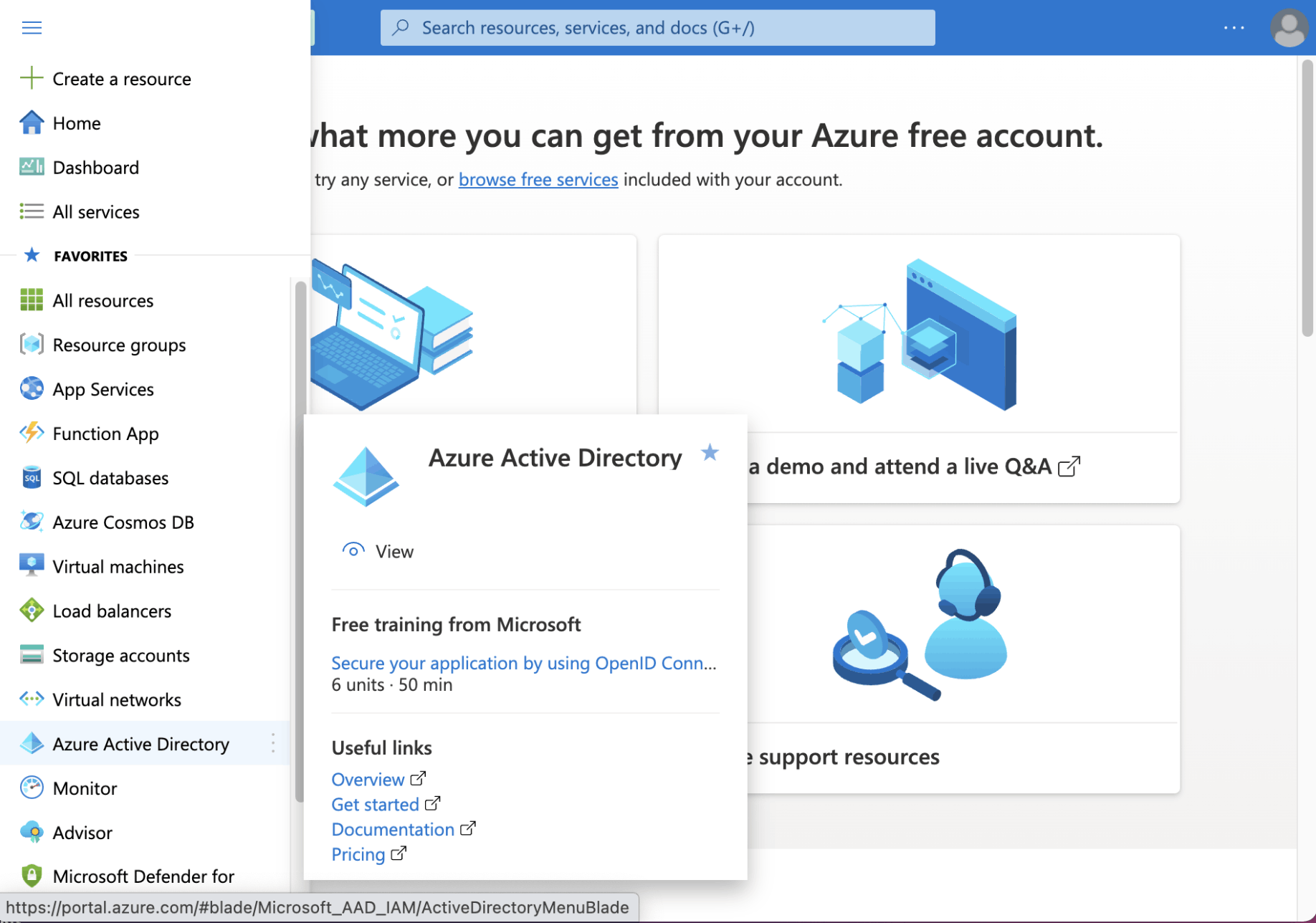
Task: Open the user account avatar menu
Action: tap(1289, 28)
